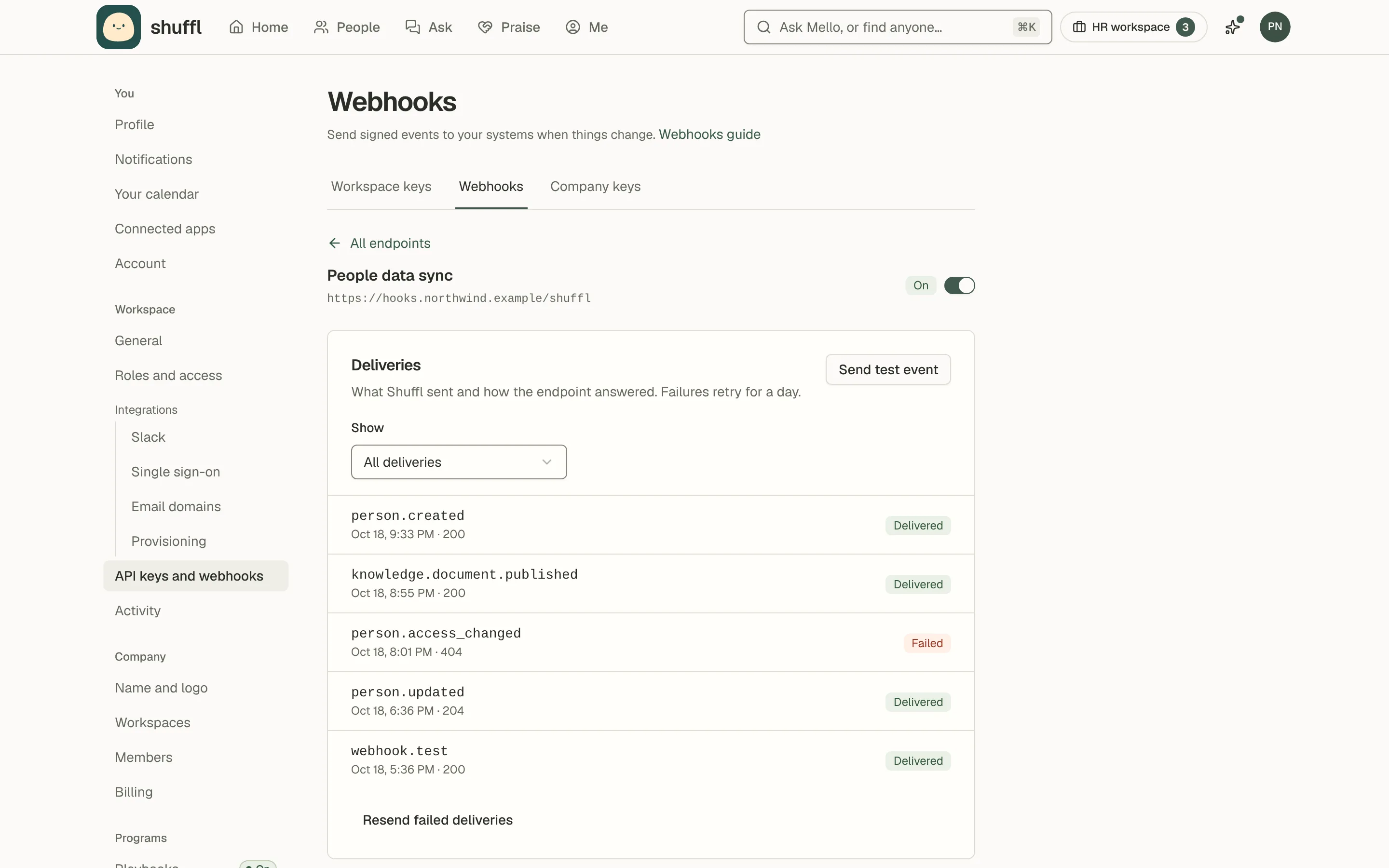Open the person.created delivery row
Image resolution: width=1389 pixels, height=868 pixels.
click(651, 525)
